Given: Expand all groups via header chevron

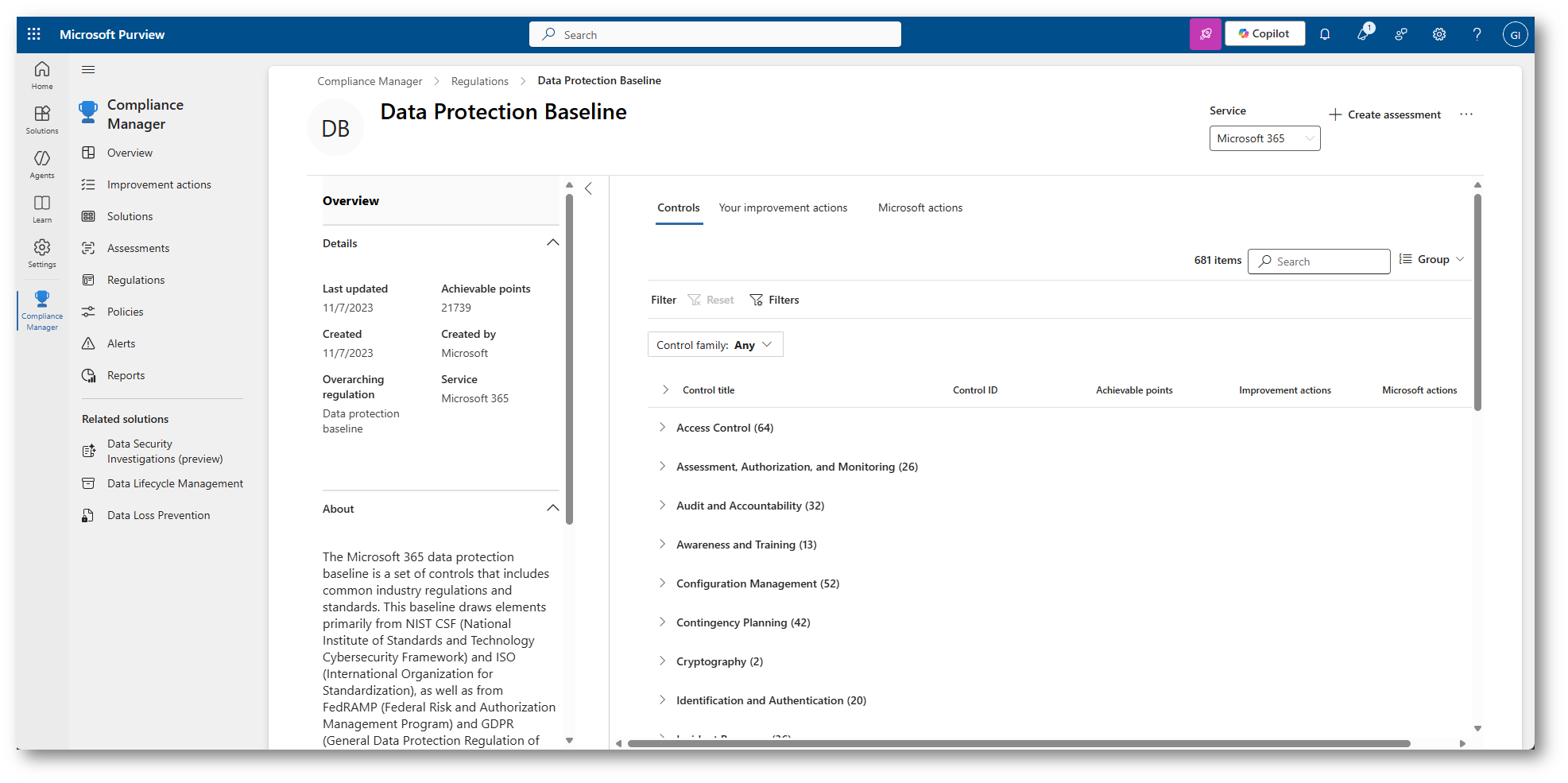Looking at the screenshot, I should click(x=665, y=390).
